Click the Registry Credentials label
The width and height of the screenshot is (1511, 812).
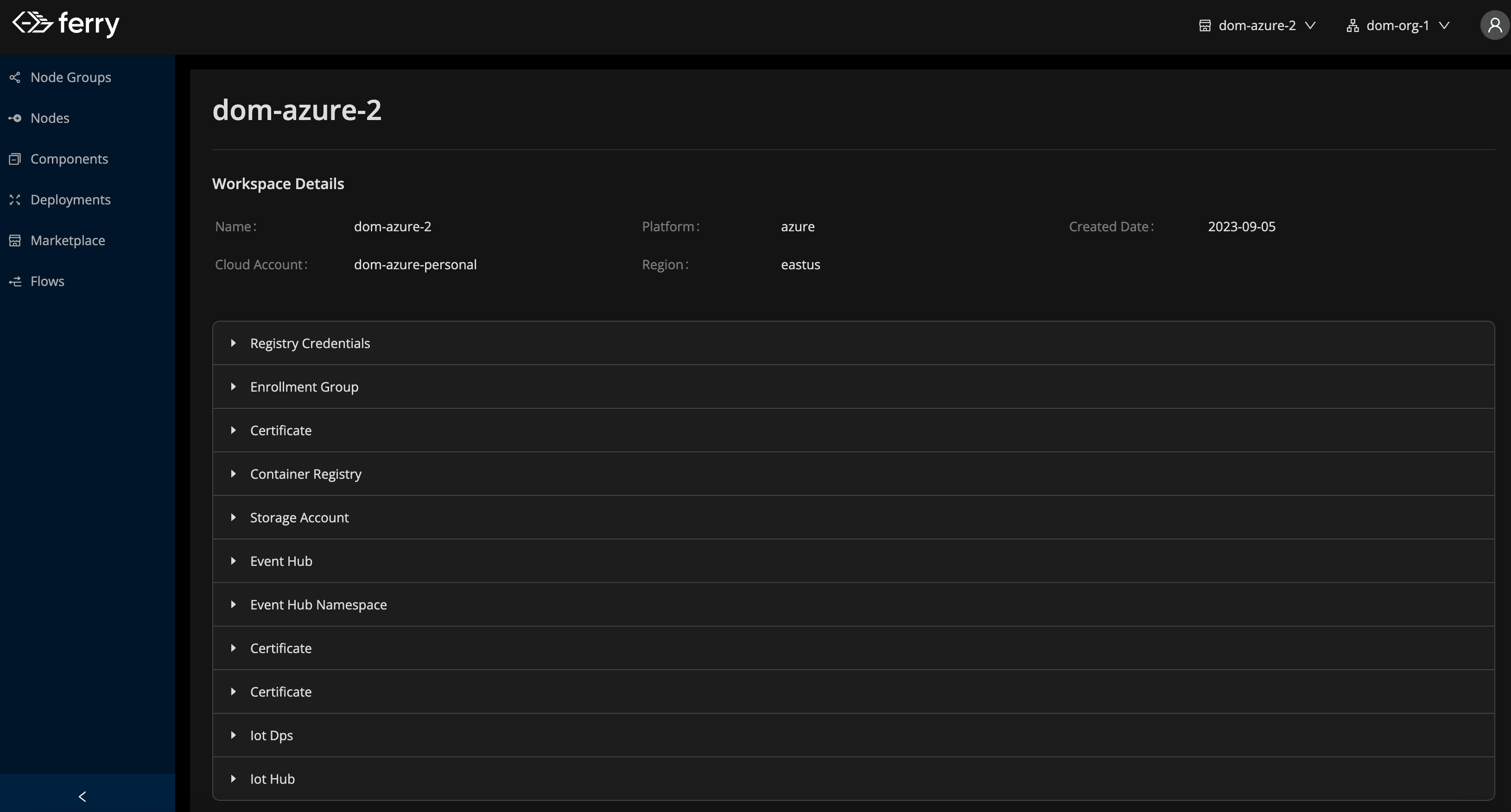(x=310, y=343)
